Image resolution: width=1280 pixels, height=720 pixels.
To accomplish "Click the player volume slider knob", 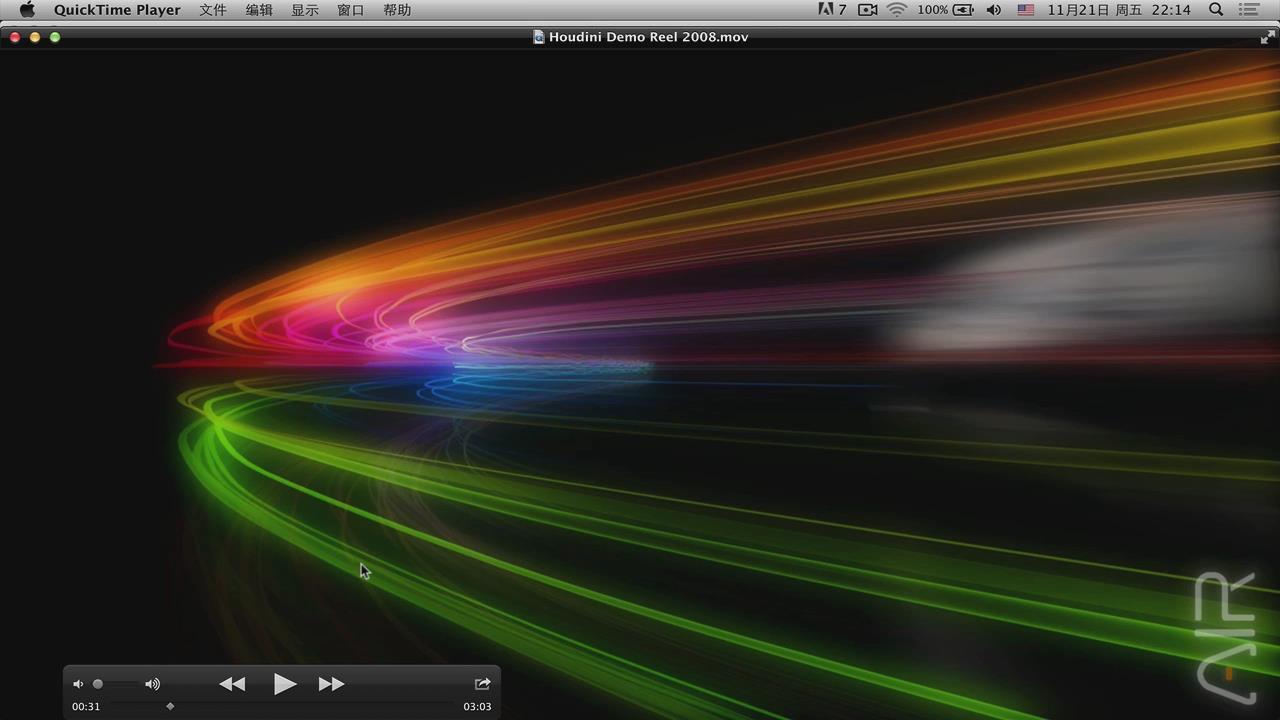I will [98, 684].
